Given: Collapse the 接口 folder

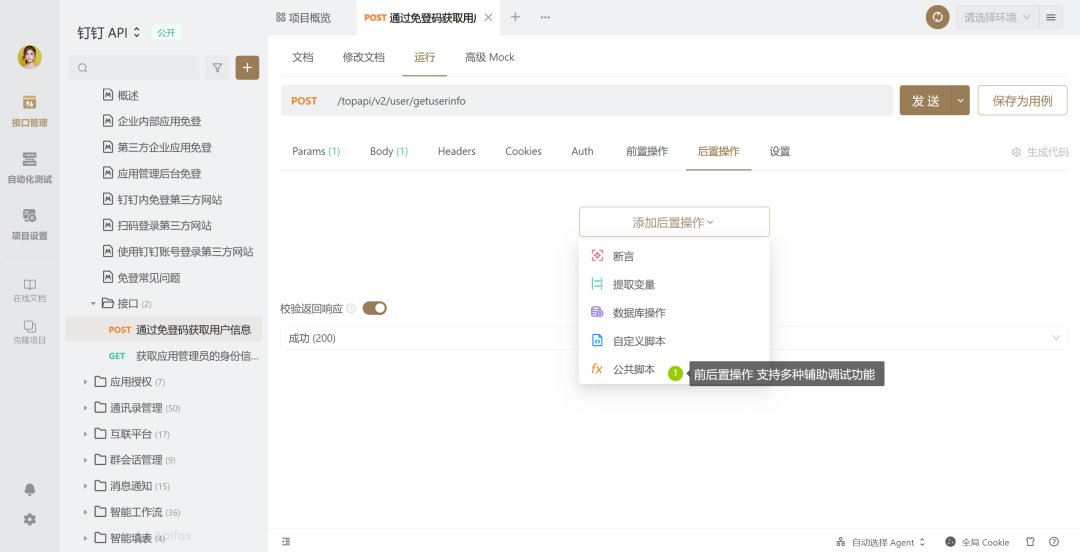Looking at the screenshot, I should 93,303.
